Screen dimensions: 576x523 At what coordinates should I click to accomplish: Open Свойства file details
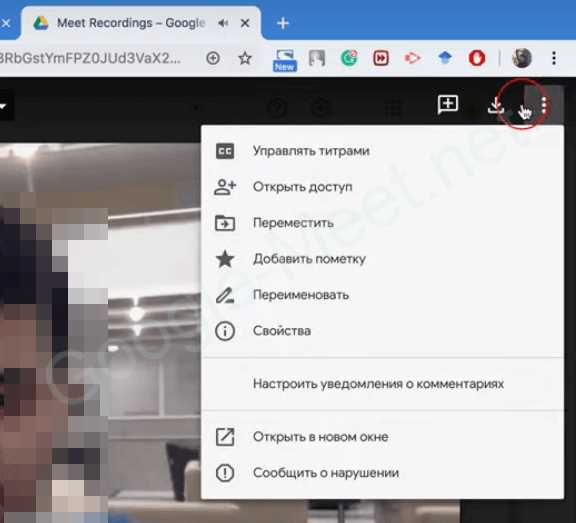point(382,331)
